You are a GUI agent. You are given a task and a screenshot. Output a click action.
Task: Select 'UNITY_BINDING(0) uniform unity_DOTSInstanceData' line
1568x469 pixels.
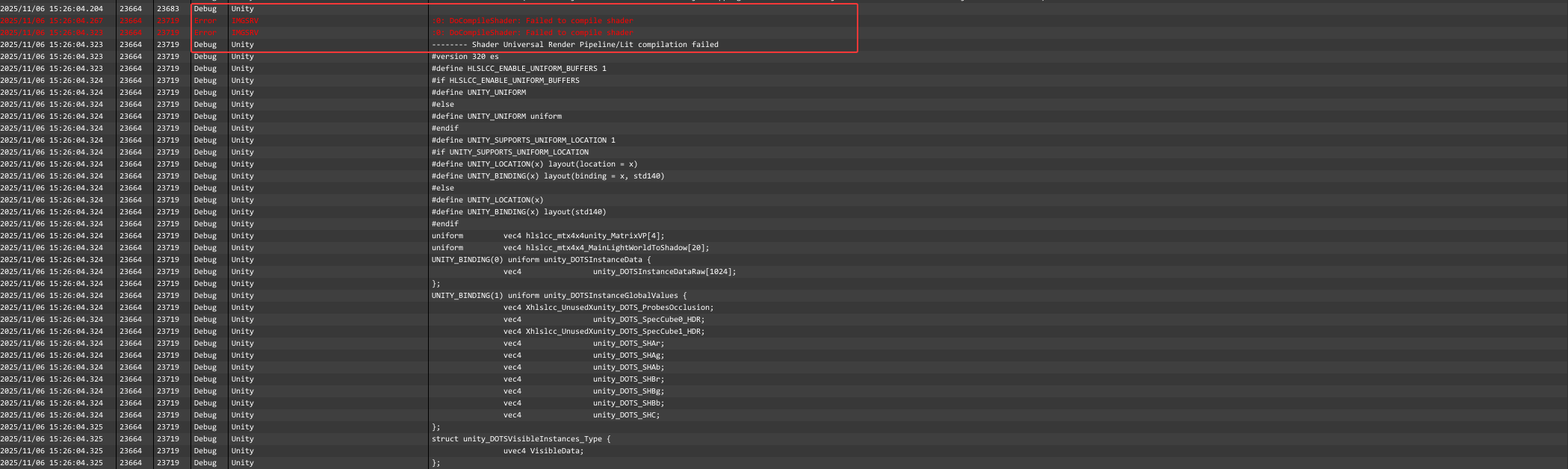[x=542, y=260]
